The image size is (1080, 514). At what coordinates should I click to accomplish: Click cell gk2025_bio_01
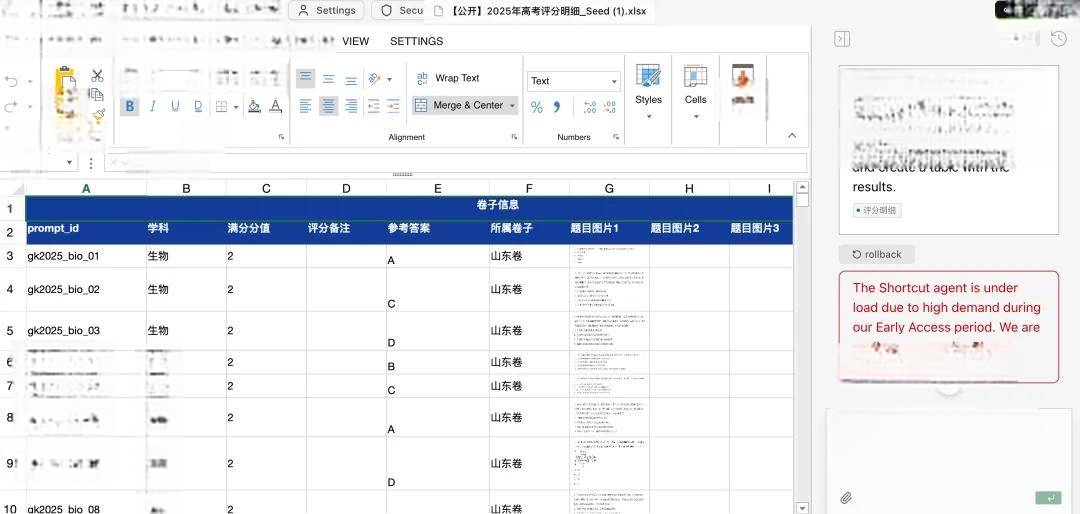86,256
